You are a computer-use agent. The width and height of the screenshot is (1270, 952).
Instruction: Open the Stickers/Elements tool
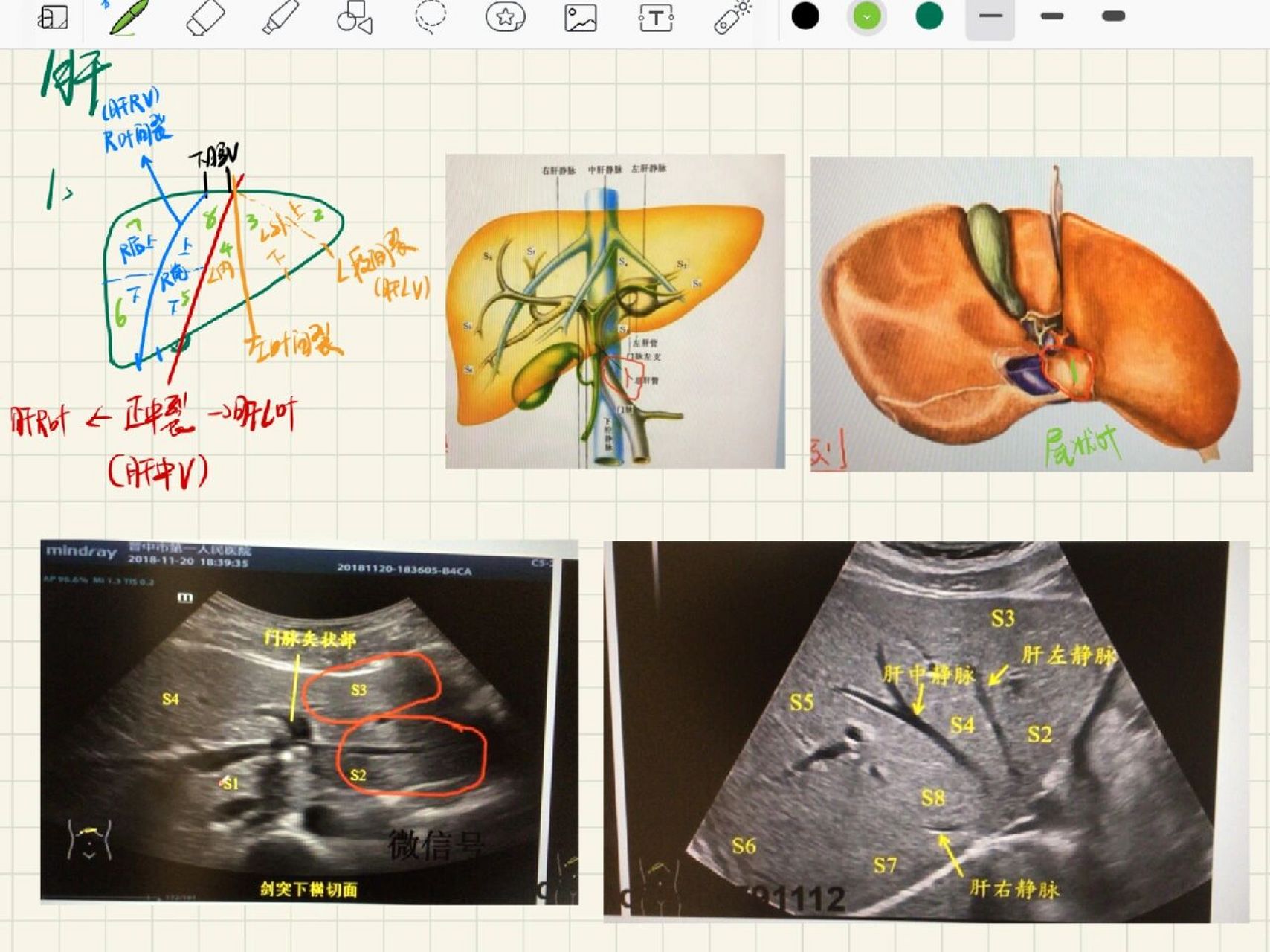pos(505,18)
